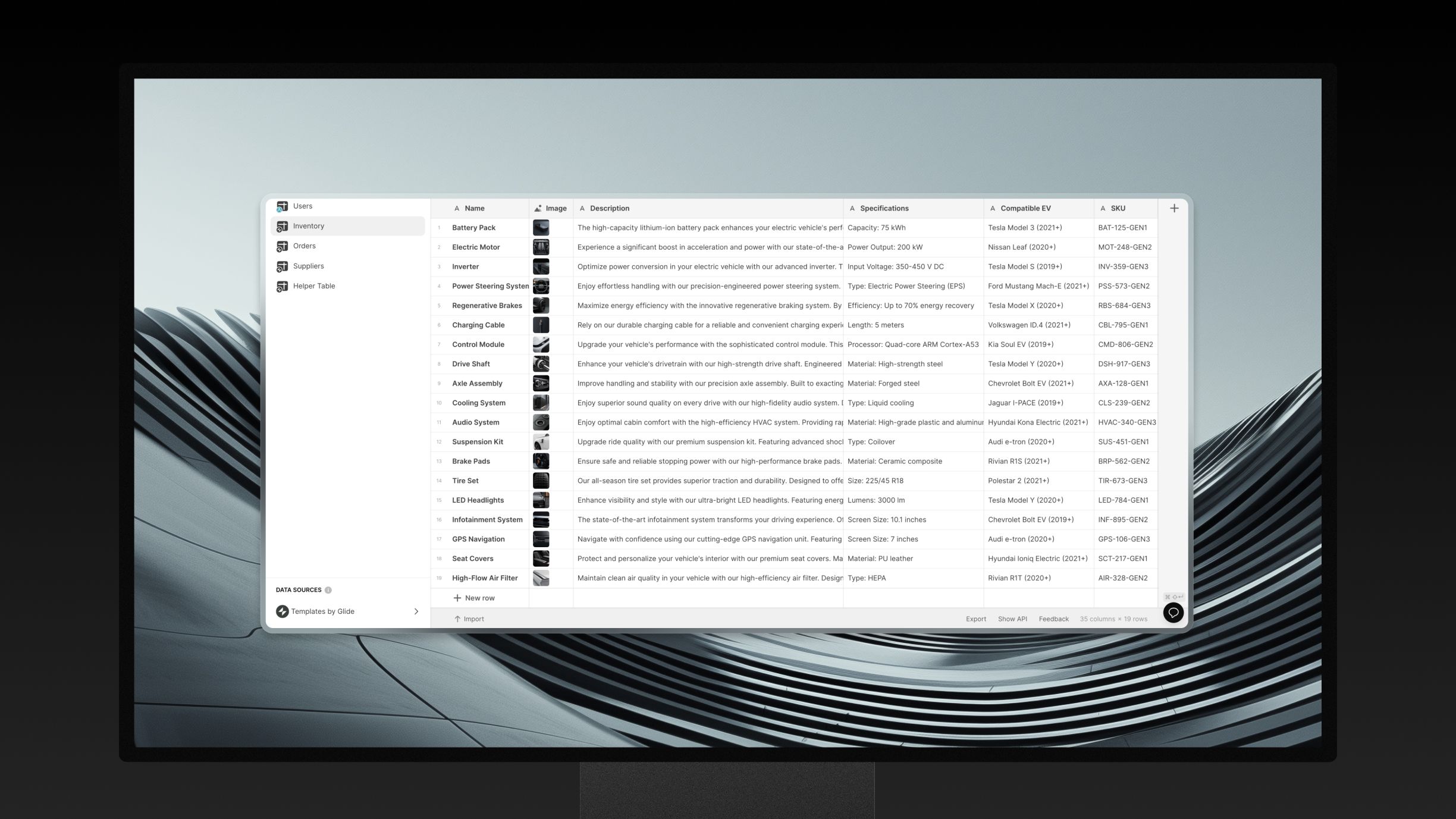
Task: Open the chat support bubble icon
Action: point(1173,613)
